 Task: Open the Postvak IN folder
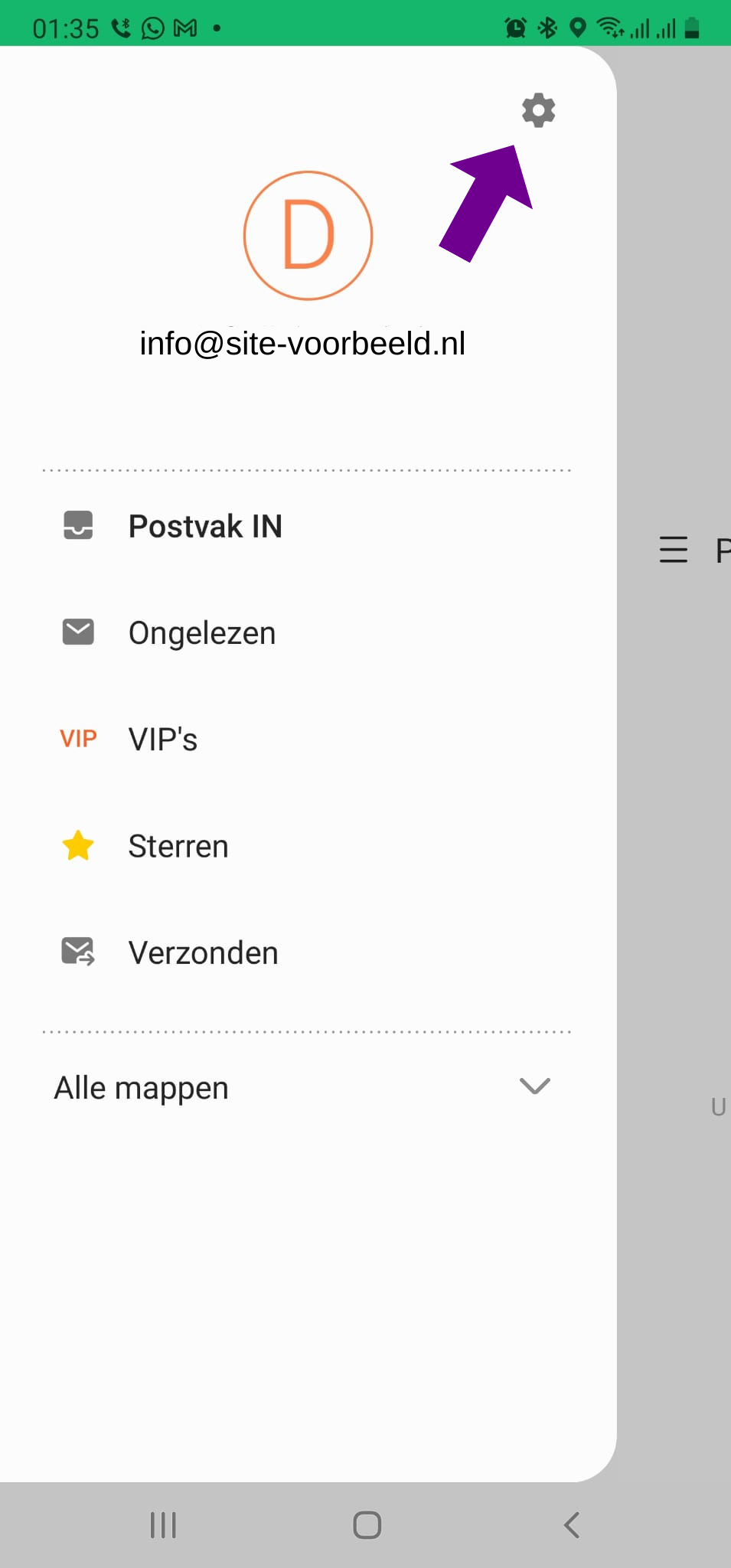205,527
